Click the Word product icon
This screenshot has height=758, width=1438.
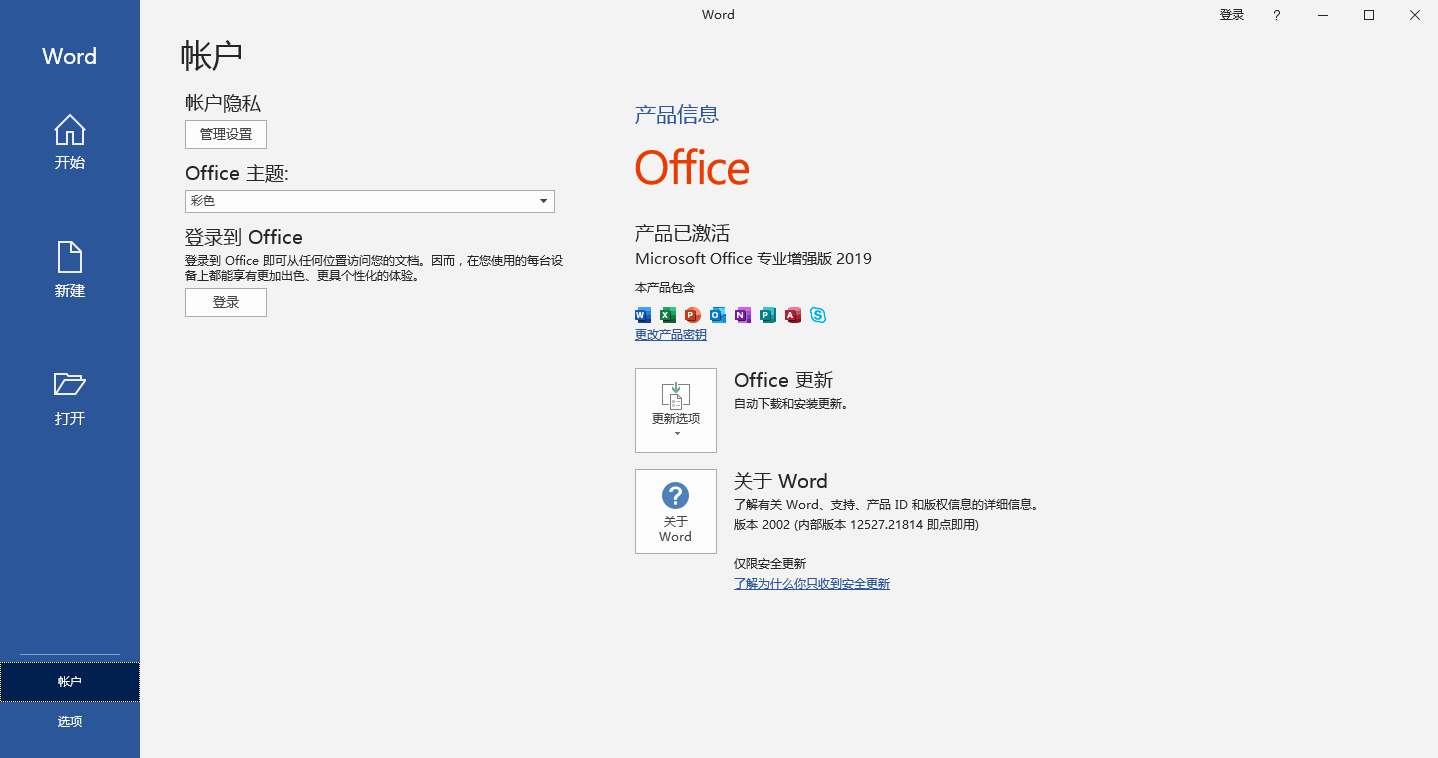click(x=643, y=315)
